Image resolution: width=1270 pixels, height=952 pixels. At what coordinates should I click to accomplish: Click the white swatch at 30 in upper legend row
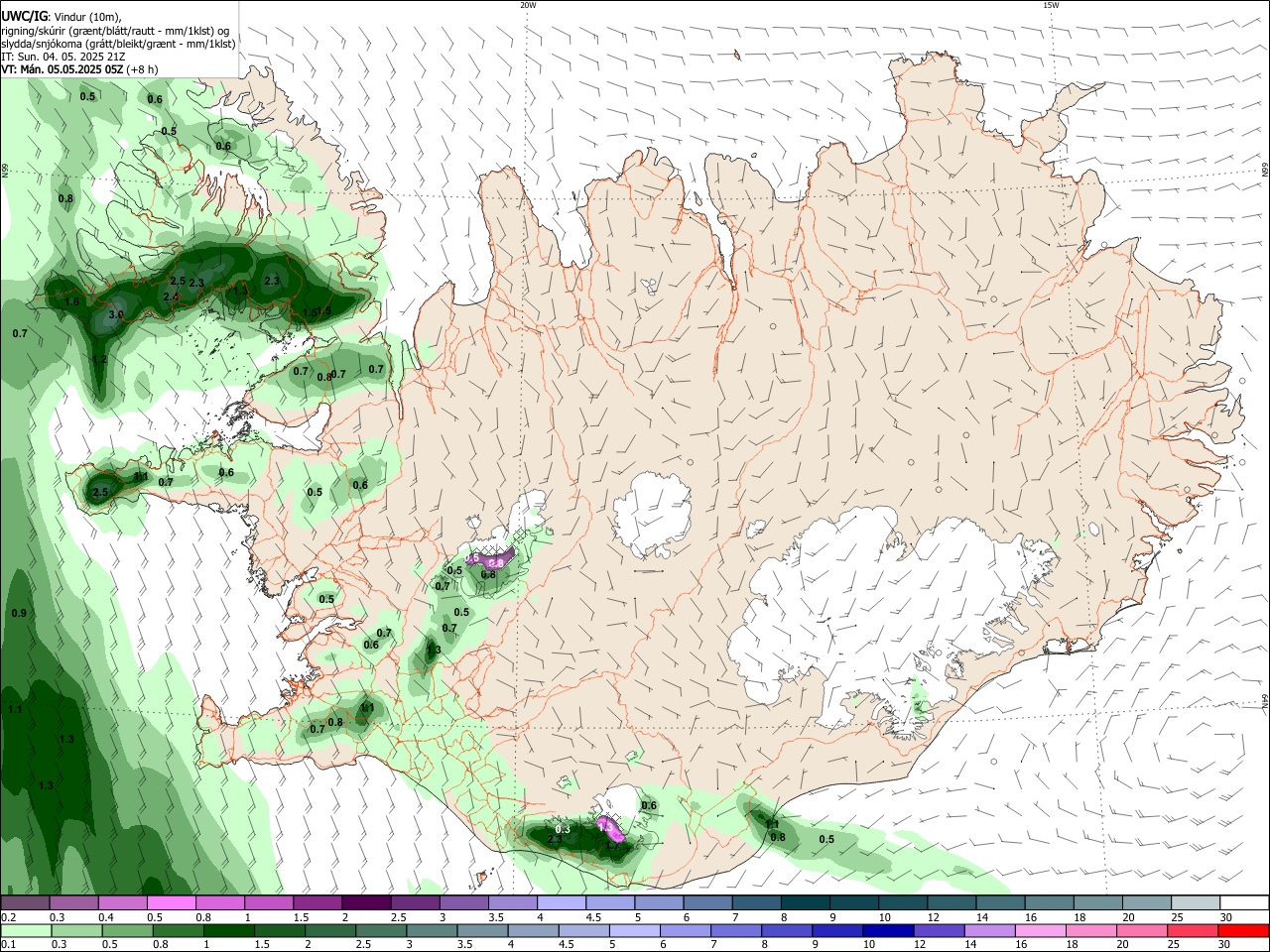coord(1244,902)
